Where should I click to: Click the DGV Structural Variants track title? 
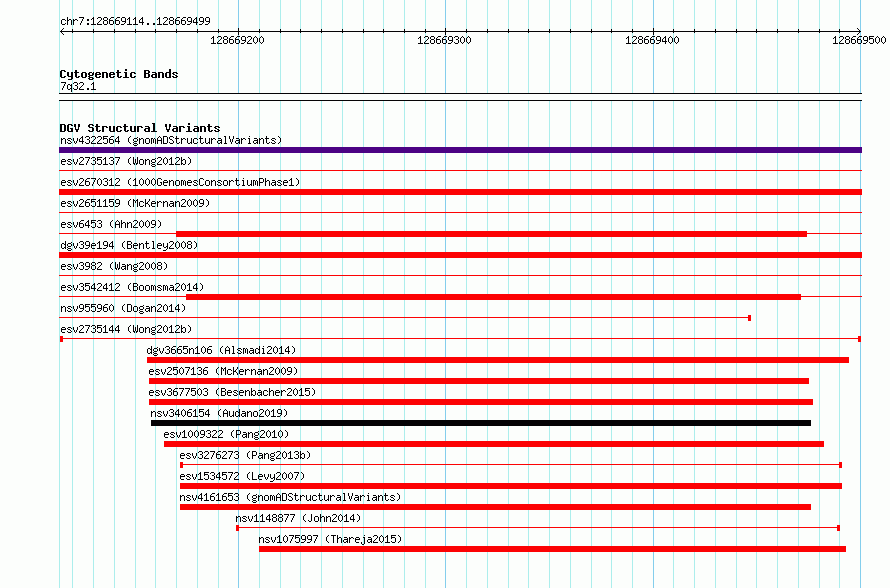pos(140,128)
